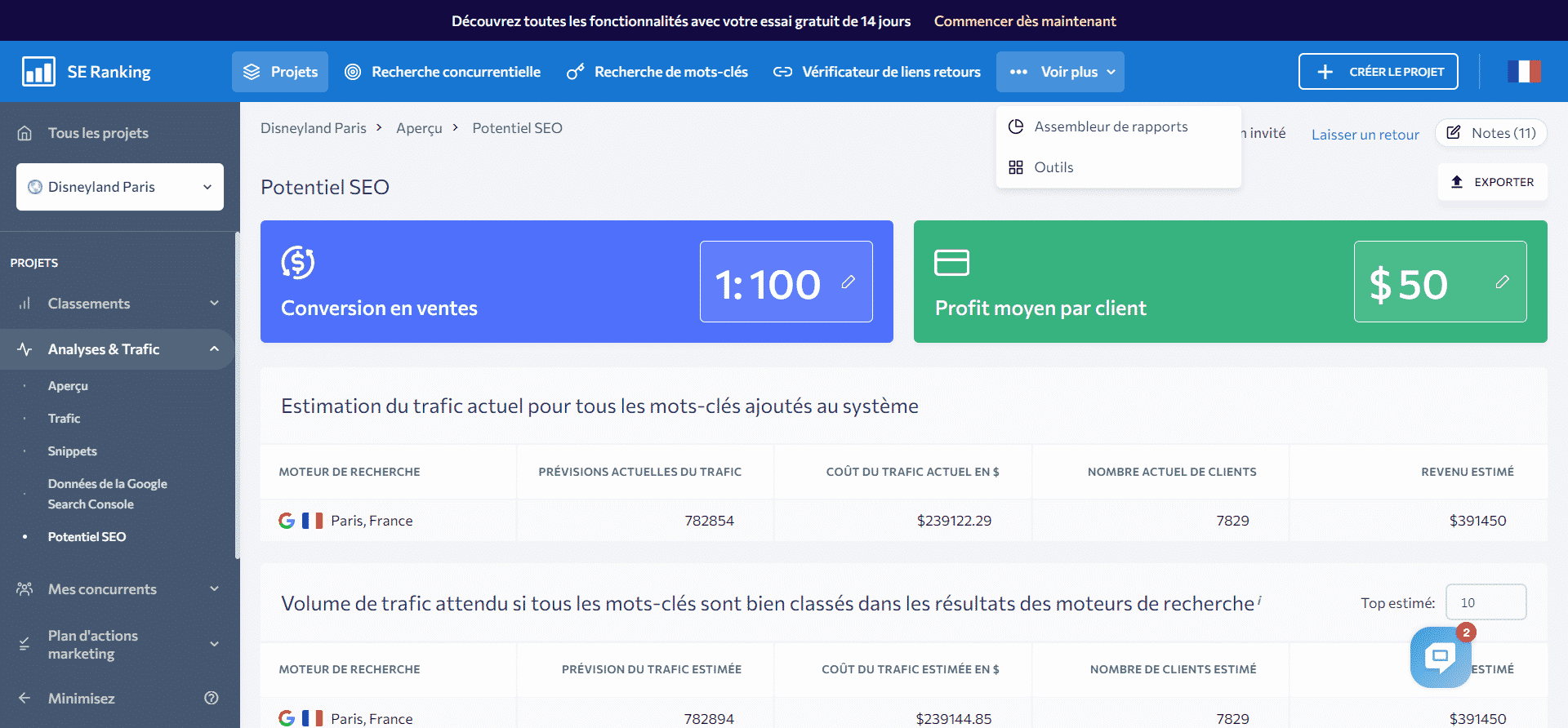The height and width of the screenshot is (728, 1568).
Task: Click the Exporter button
Action: pyautogui.click(x=1492, y=182)
